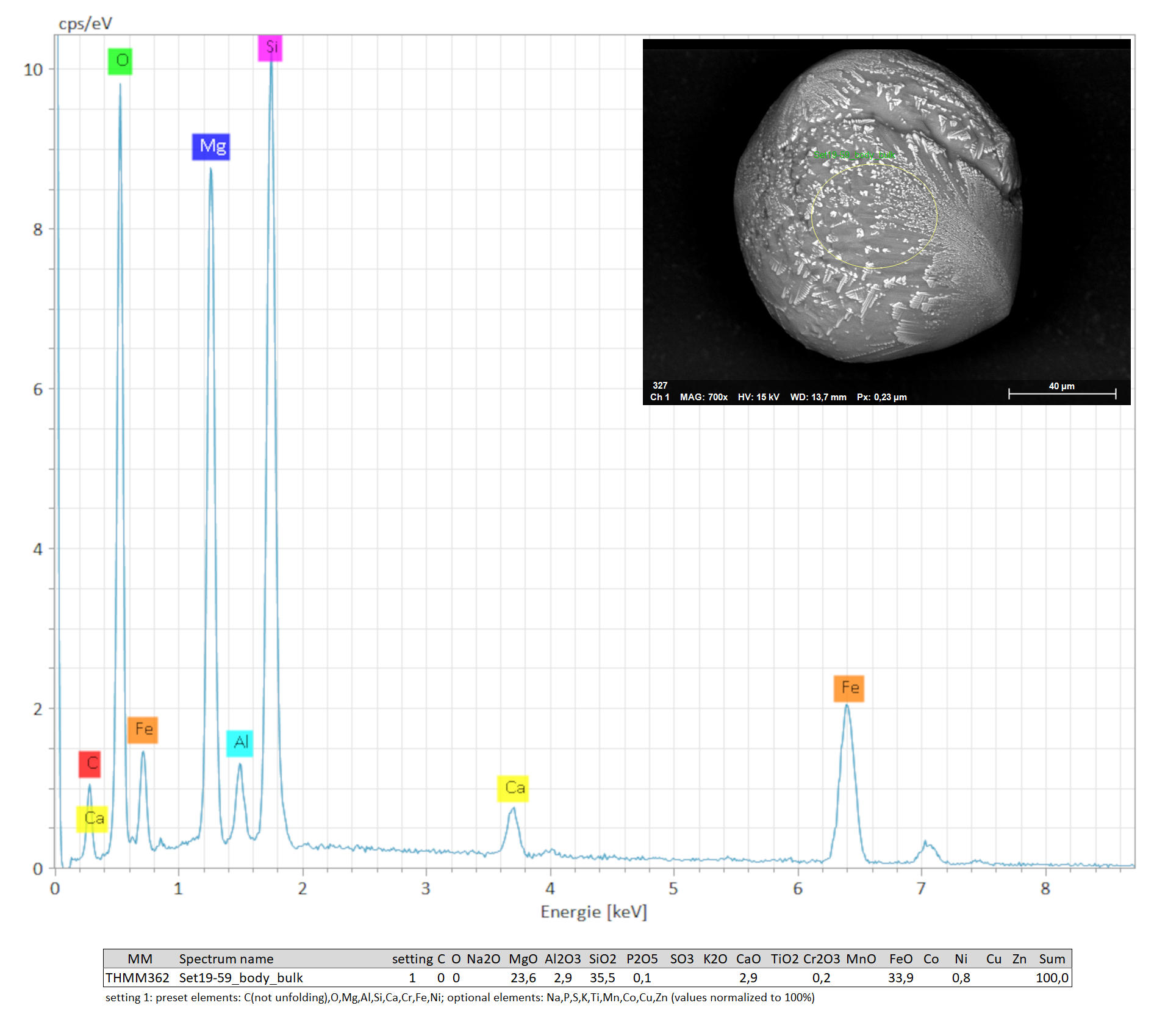Click the cps/eV axis label
This screenshot has height=1036, width=1154.
(85, 24)
